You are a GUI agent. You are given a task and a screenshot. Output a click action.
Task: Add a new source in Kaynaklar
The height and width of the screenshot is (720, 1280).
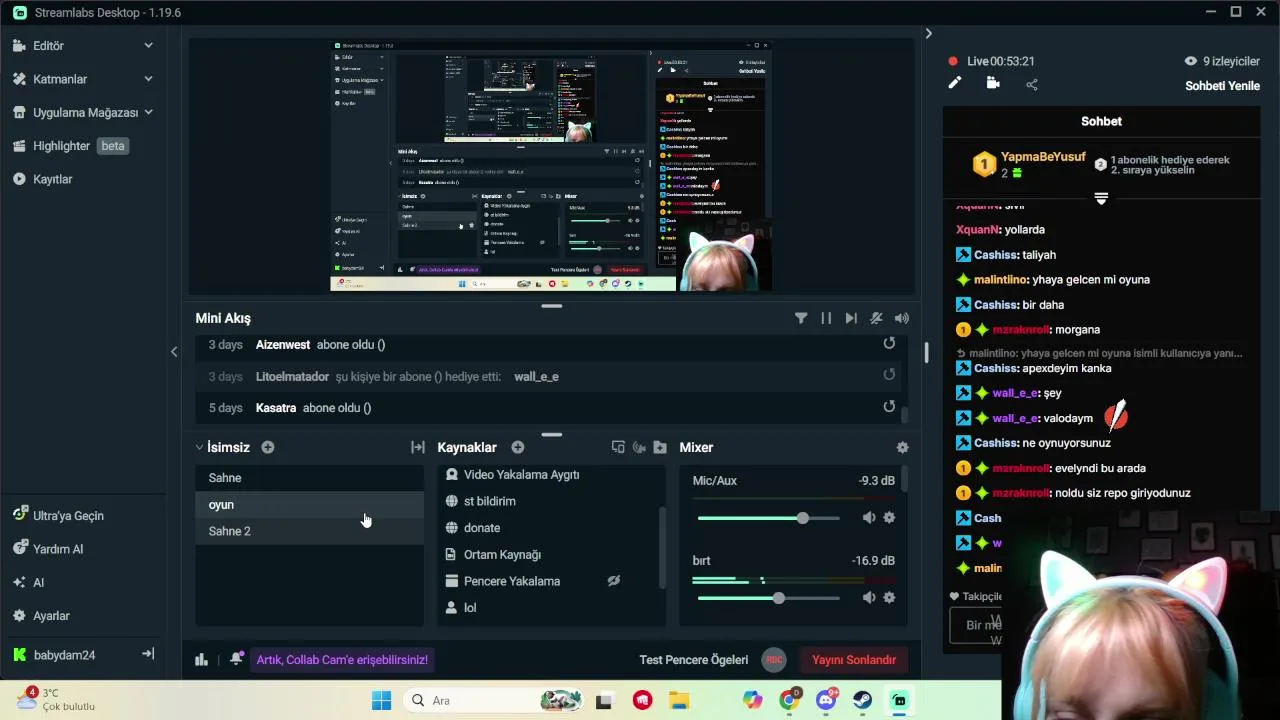[518, 447]
